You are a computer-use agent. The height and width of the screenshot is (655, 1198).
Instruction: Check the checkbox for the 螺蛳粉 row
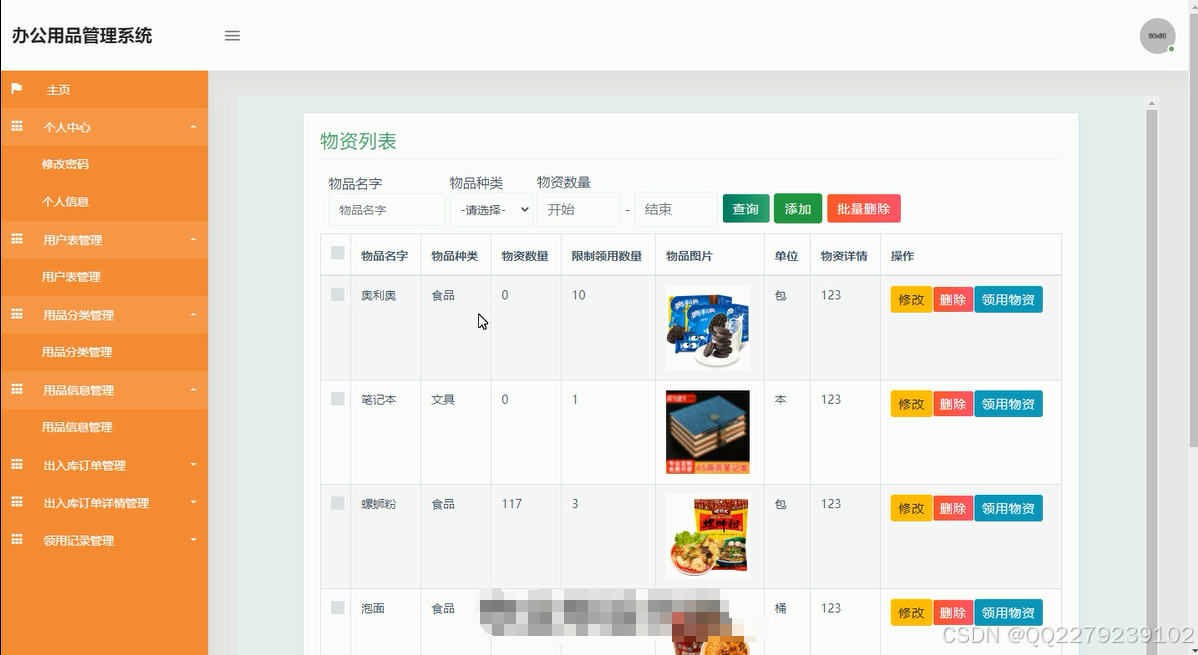point(336,501)
